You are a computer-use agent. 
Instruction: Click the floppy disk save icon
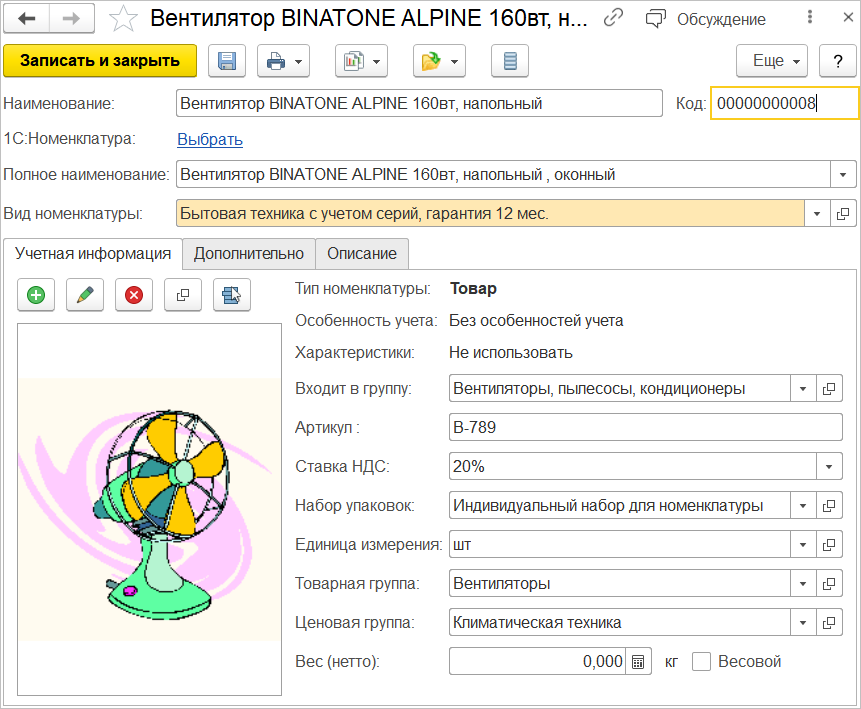point(227,61)
